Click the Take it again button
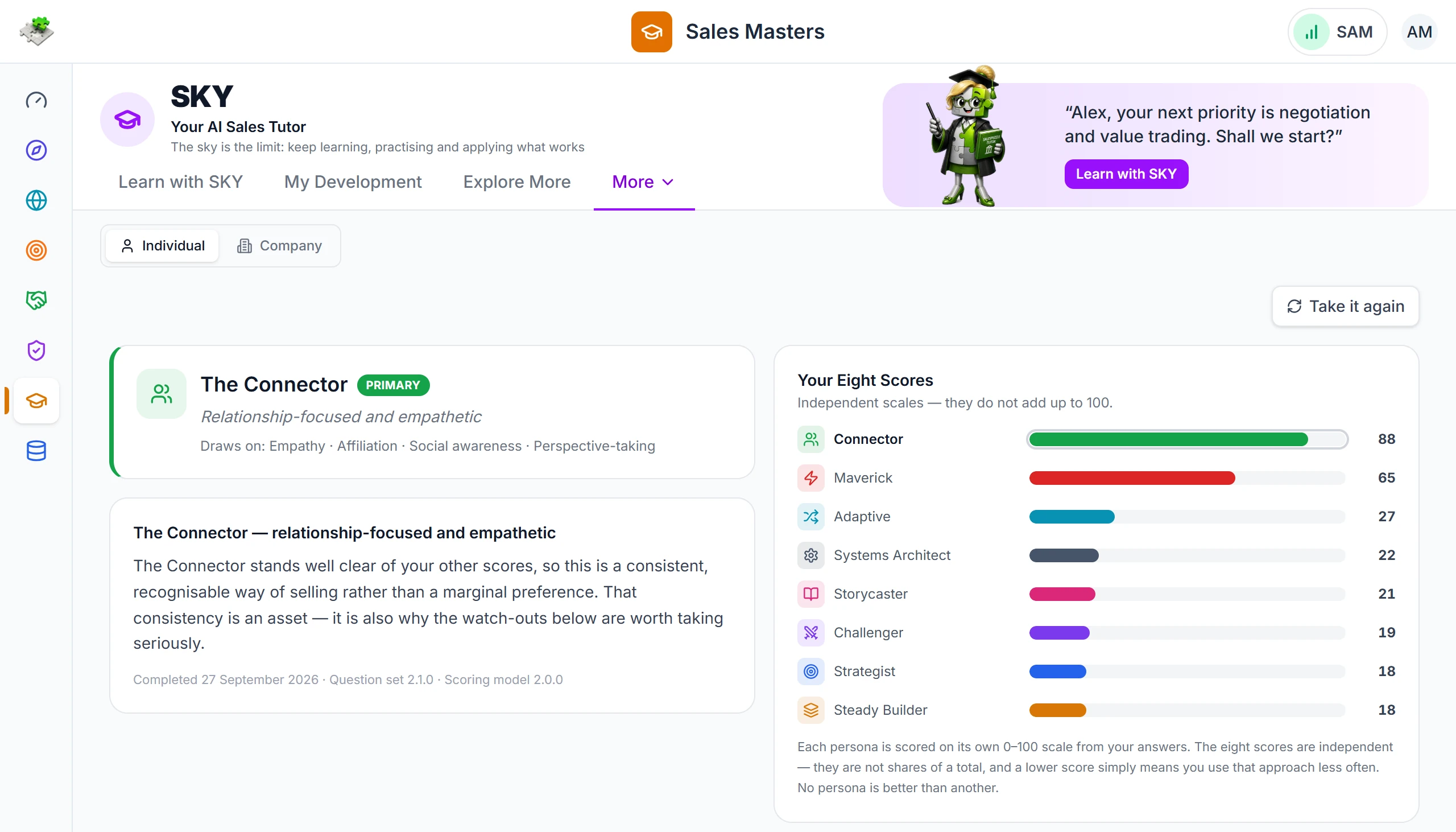Screen dimensions: 1456x832 [1345, 306]
